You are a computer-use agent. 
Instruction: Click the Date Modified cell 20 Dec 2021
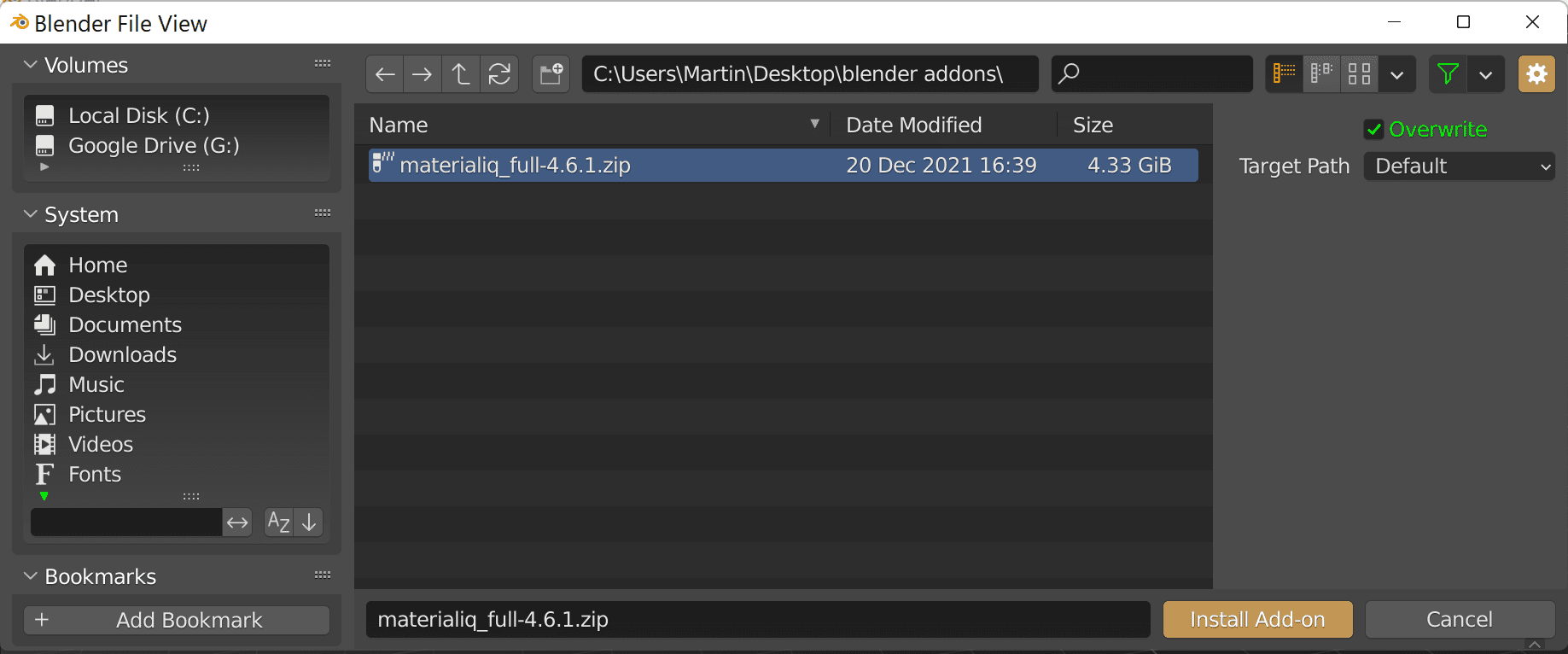(x=941, y=165)
